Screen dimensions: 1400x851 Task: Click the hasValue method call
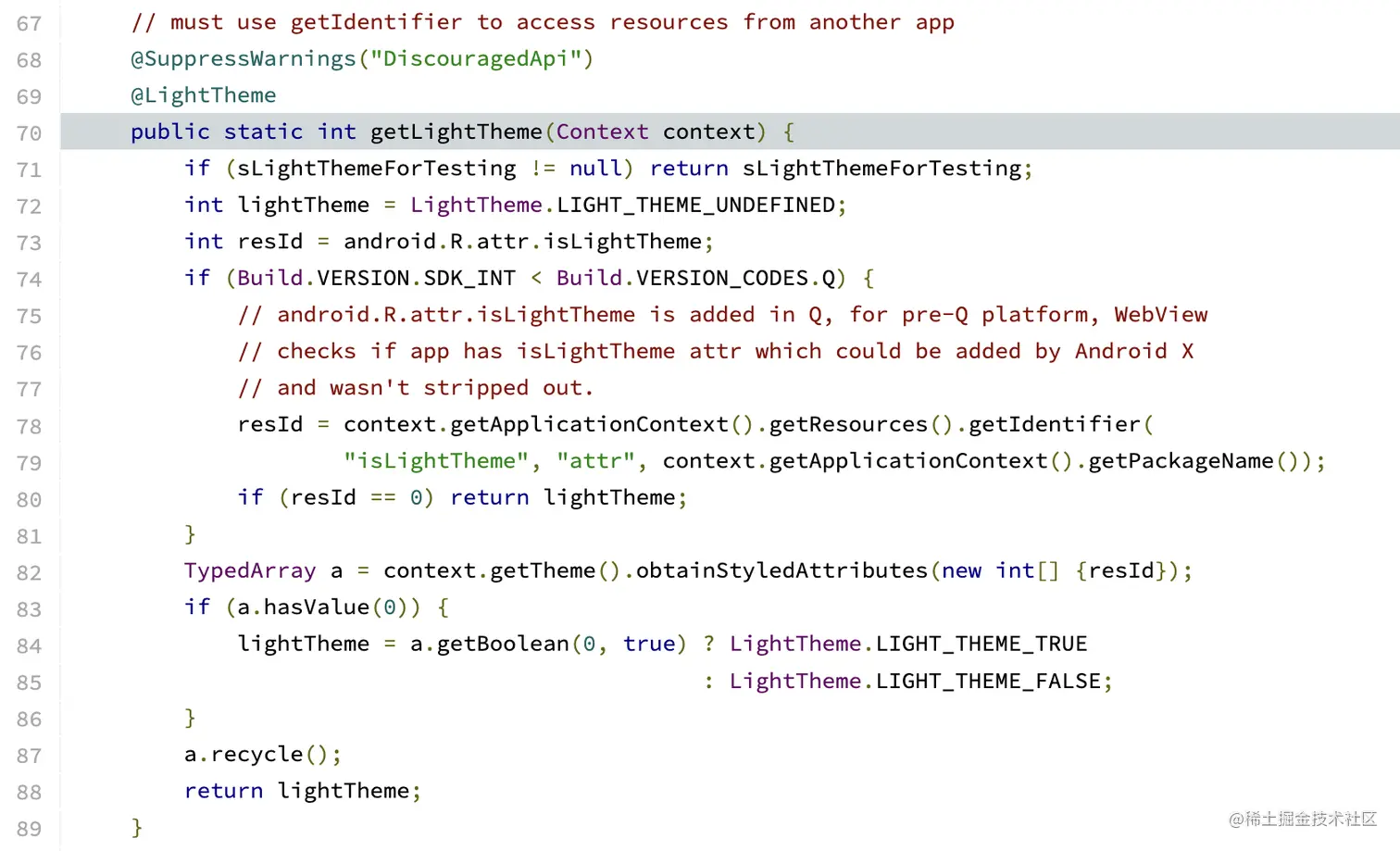point(317,607)
